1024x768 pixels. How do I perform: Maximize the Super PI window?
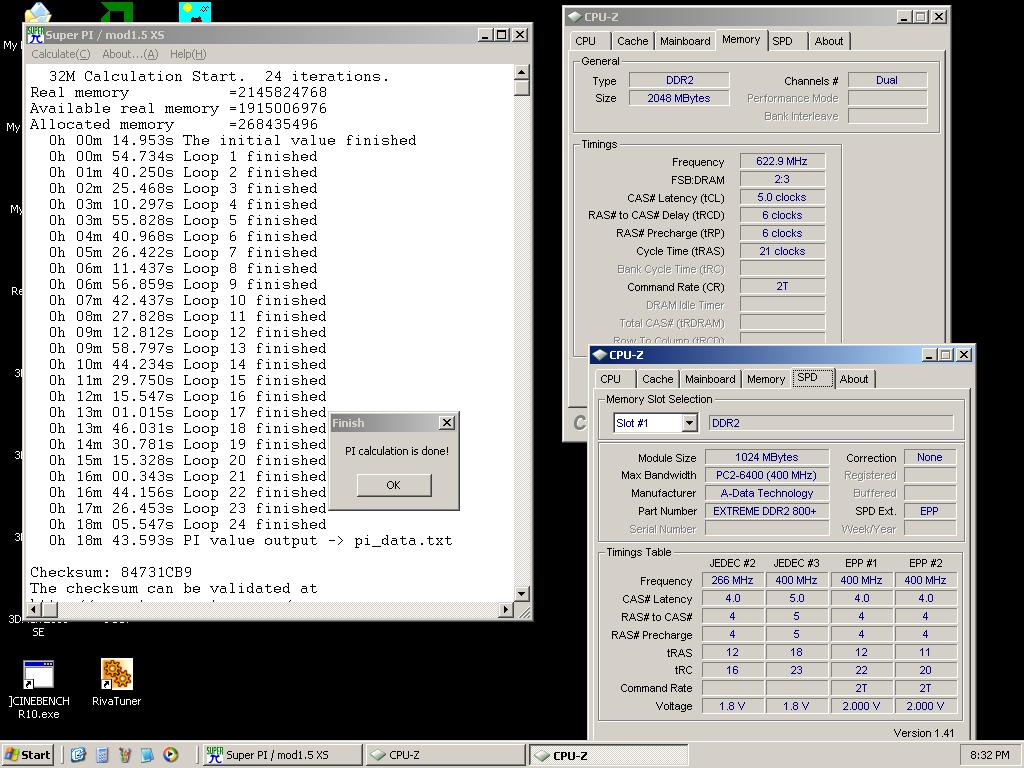tap(502, 35)
